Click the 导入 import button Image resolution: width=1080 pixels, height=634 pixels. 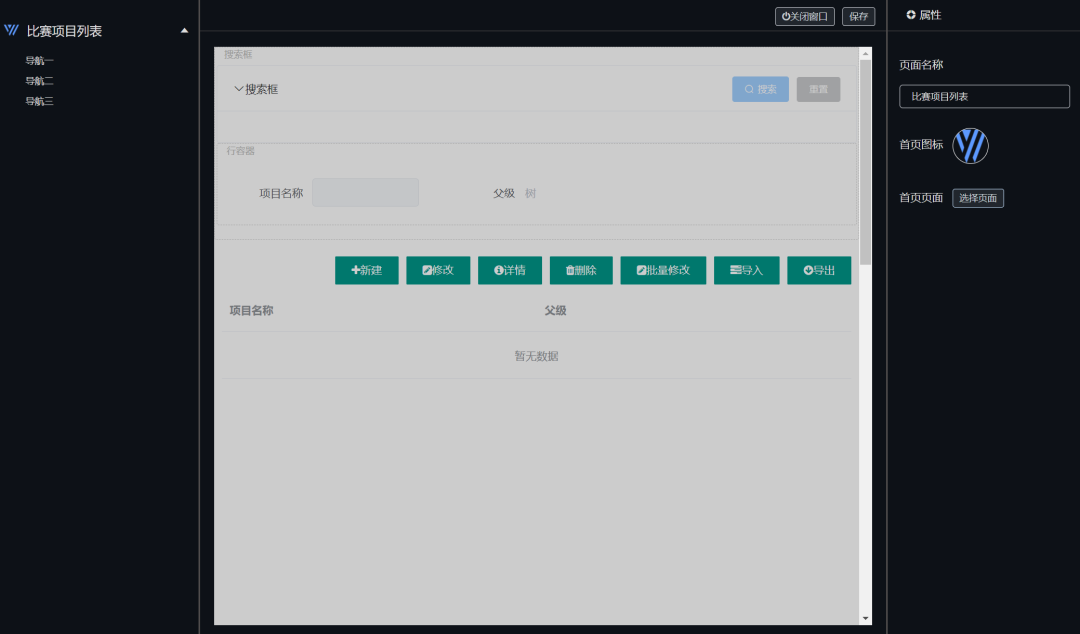coord(746,270)
